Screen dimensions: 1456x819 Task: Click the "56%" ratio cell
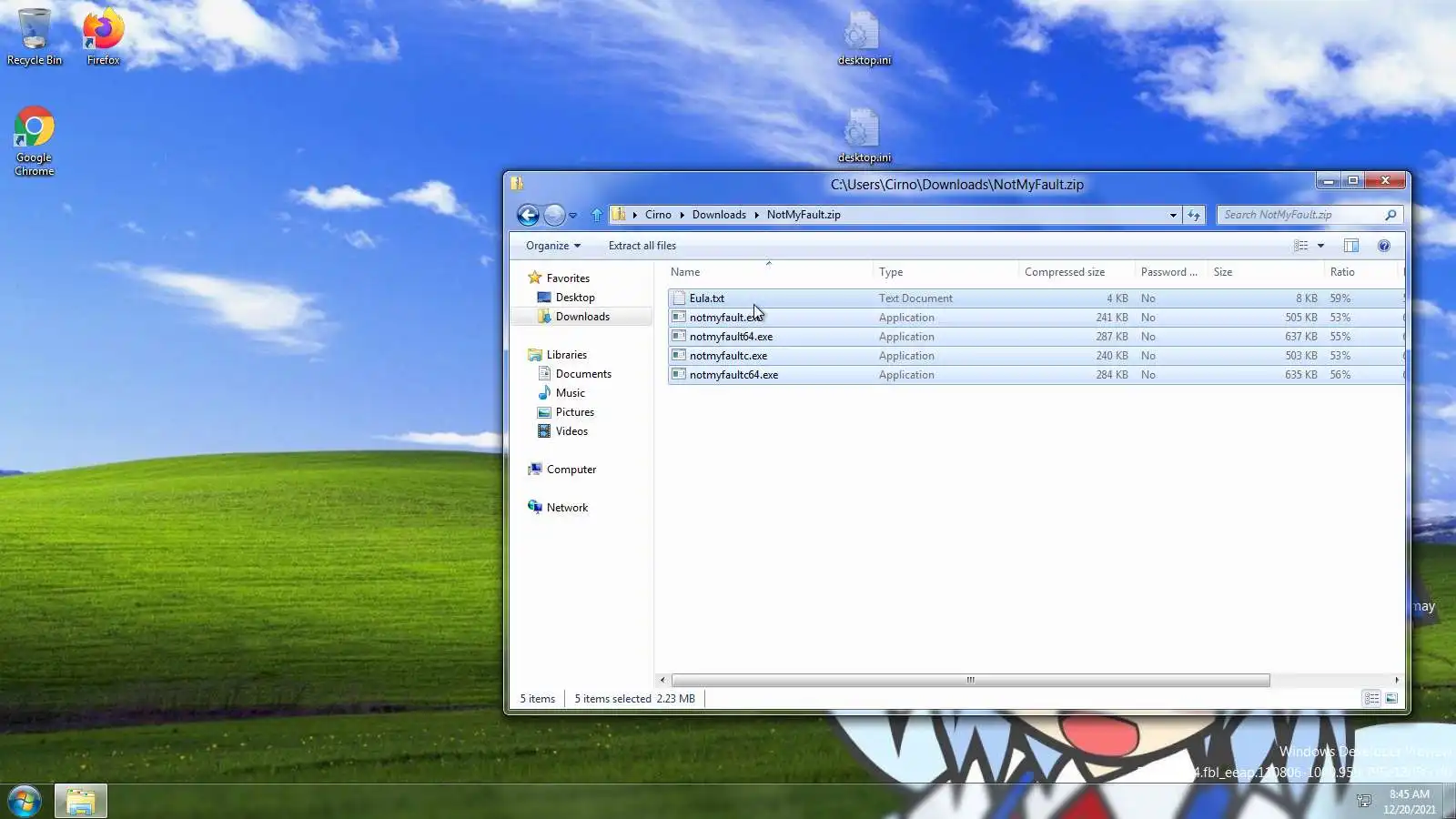pyautogui.click(x=1340, y=375)
